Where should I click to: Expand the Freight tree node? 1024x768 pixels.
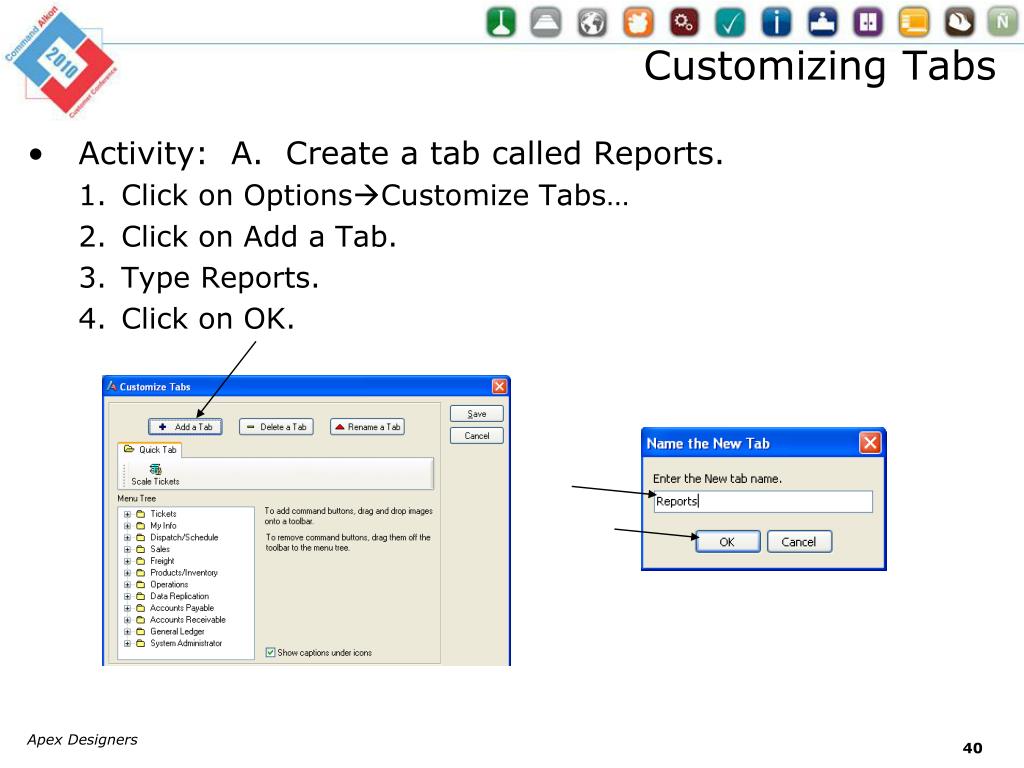click(127, 561)
